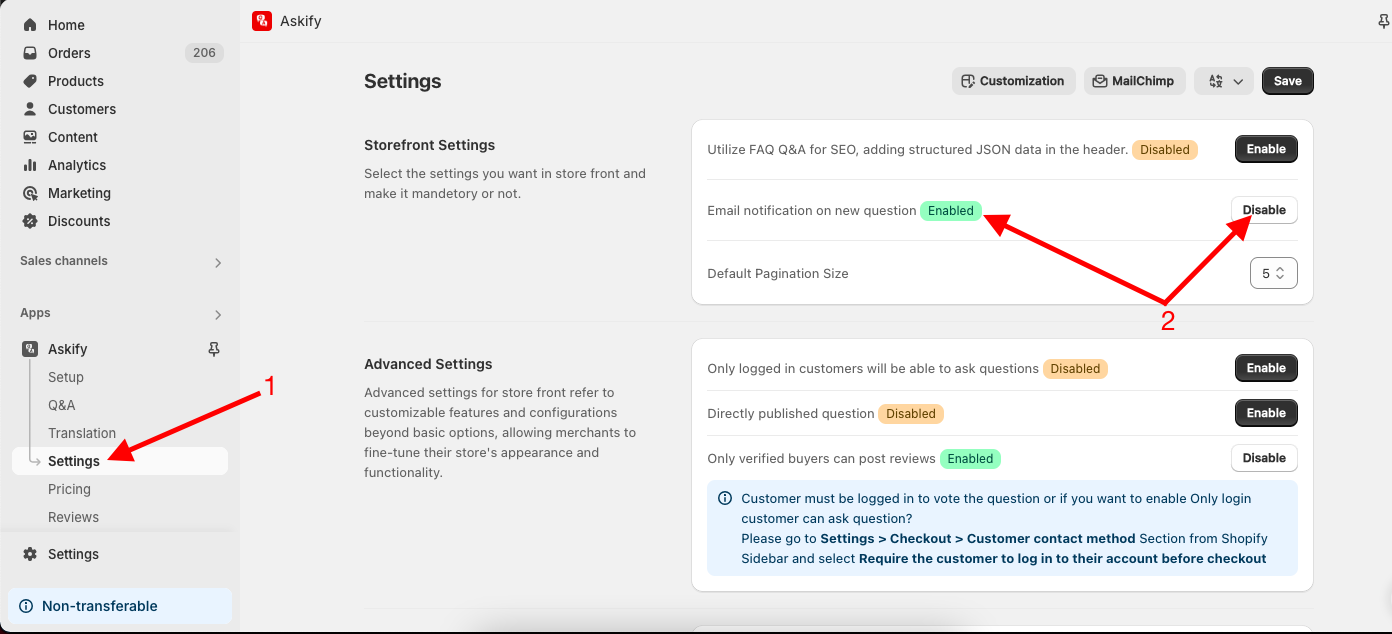Click the blue info icon in login notice
The image size is (1392, 634).
725,498
